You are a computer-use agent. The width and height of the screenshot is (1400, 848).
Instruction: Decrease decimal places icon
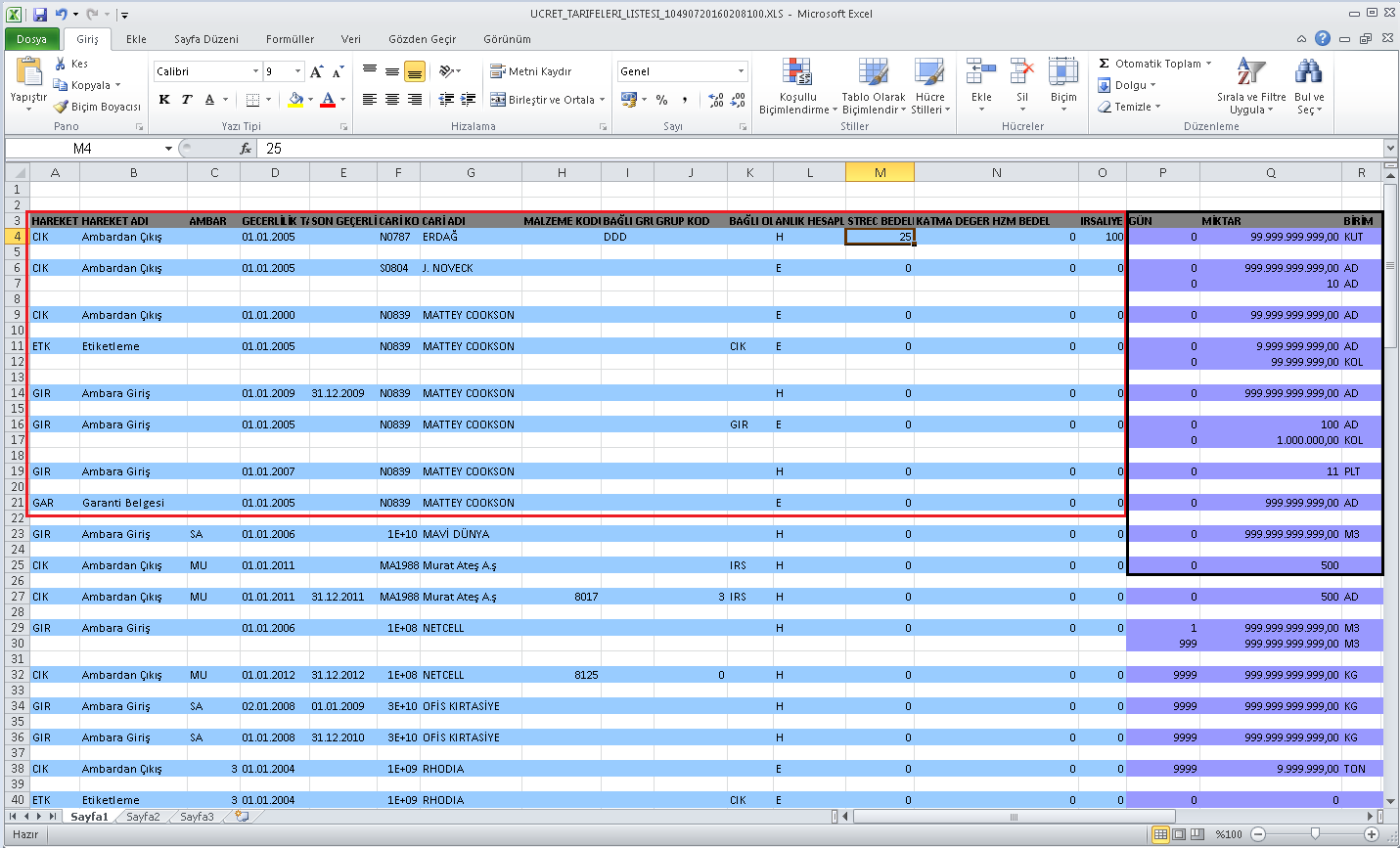[x=738, y=100]
